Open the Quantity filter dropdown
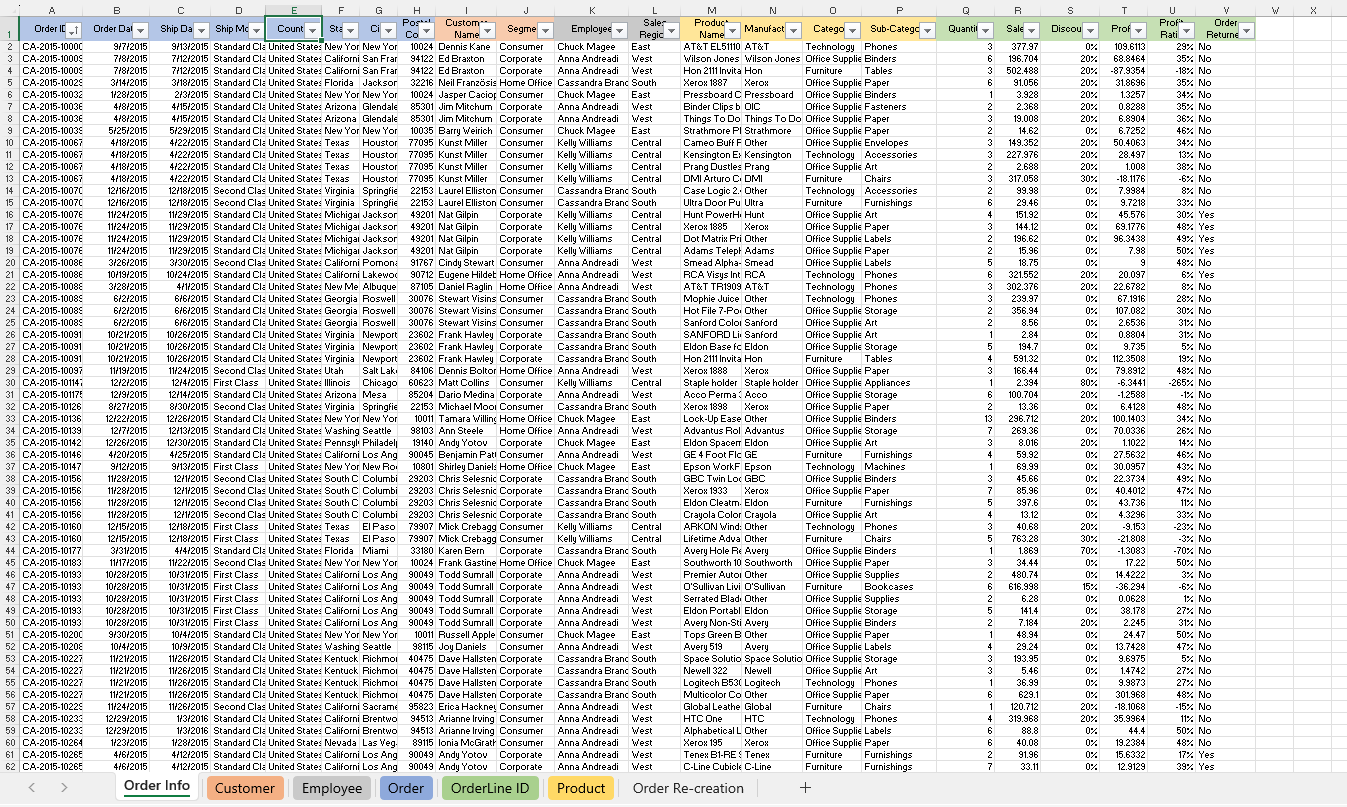 (985, 29)
